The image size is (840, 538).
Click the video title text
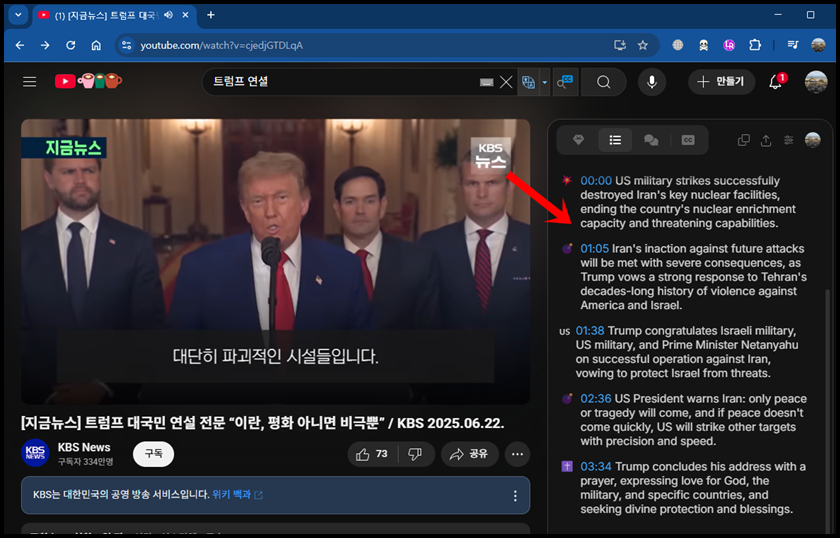262,423
